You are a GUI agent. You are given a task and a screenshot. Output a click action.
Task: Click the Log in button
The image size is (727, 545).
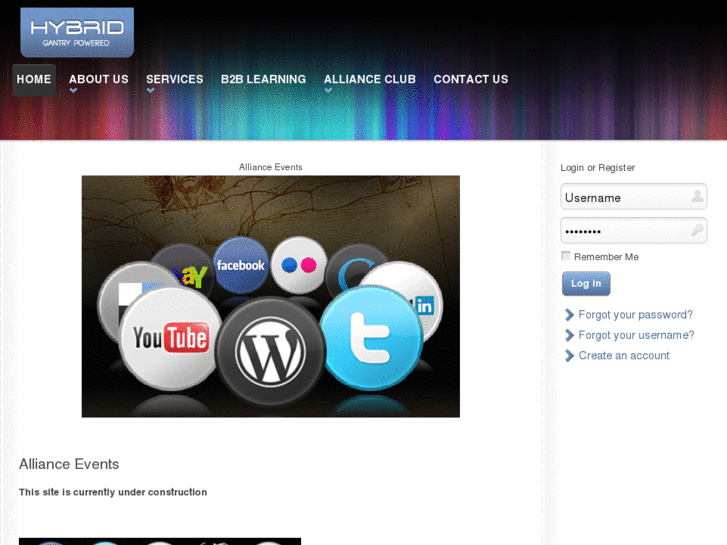[x=586, y=283]
